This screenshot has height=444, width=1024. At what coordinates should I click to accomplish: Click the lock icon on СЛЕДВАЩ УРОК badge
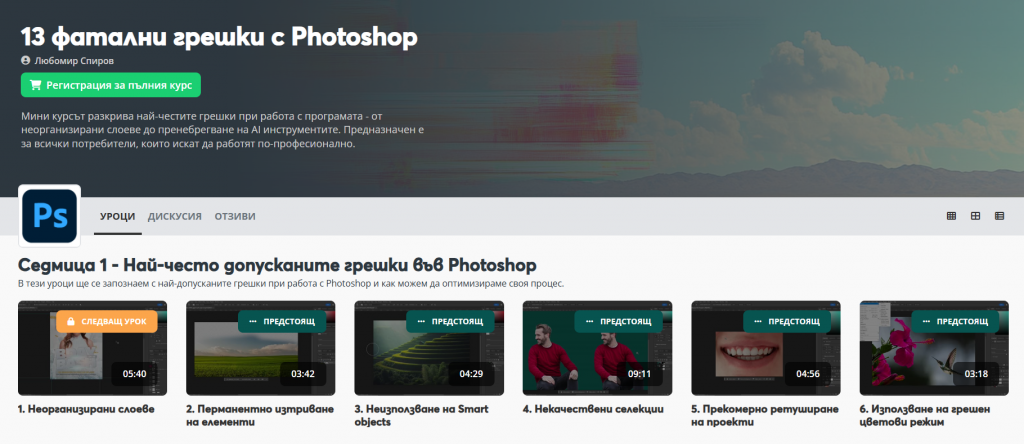pyautogui.click(x=71, y=322)
